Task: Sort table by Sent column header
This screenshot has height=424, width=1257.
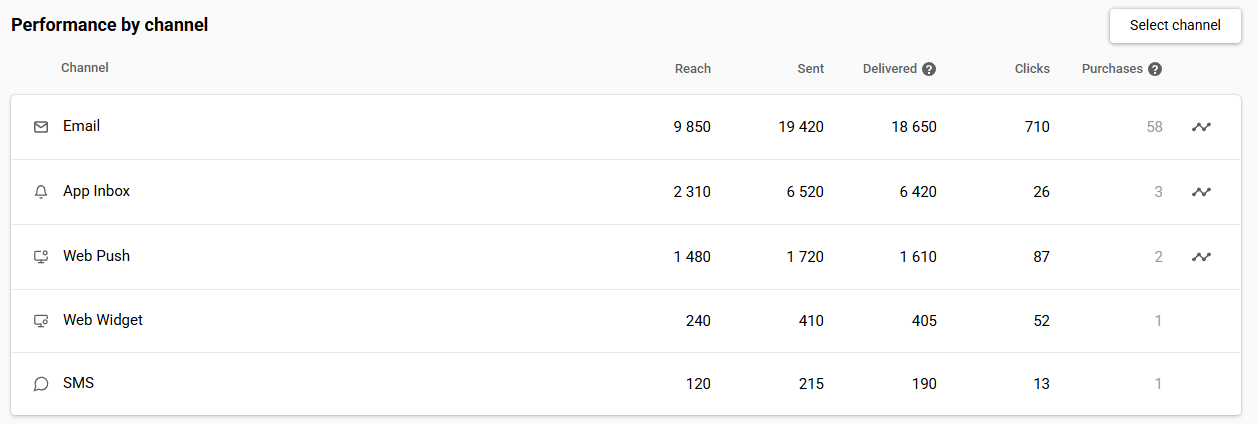Action: (811, 69)
